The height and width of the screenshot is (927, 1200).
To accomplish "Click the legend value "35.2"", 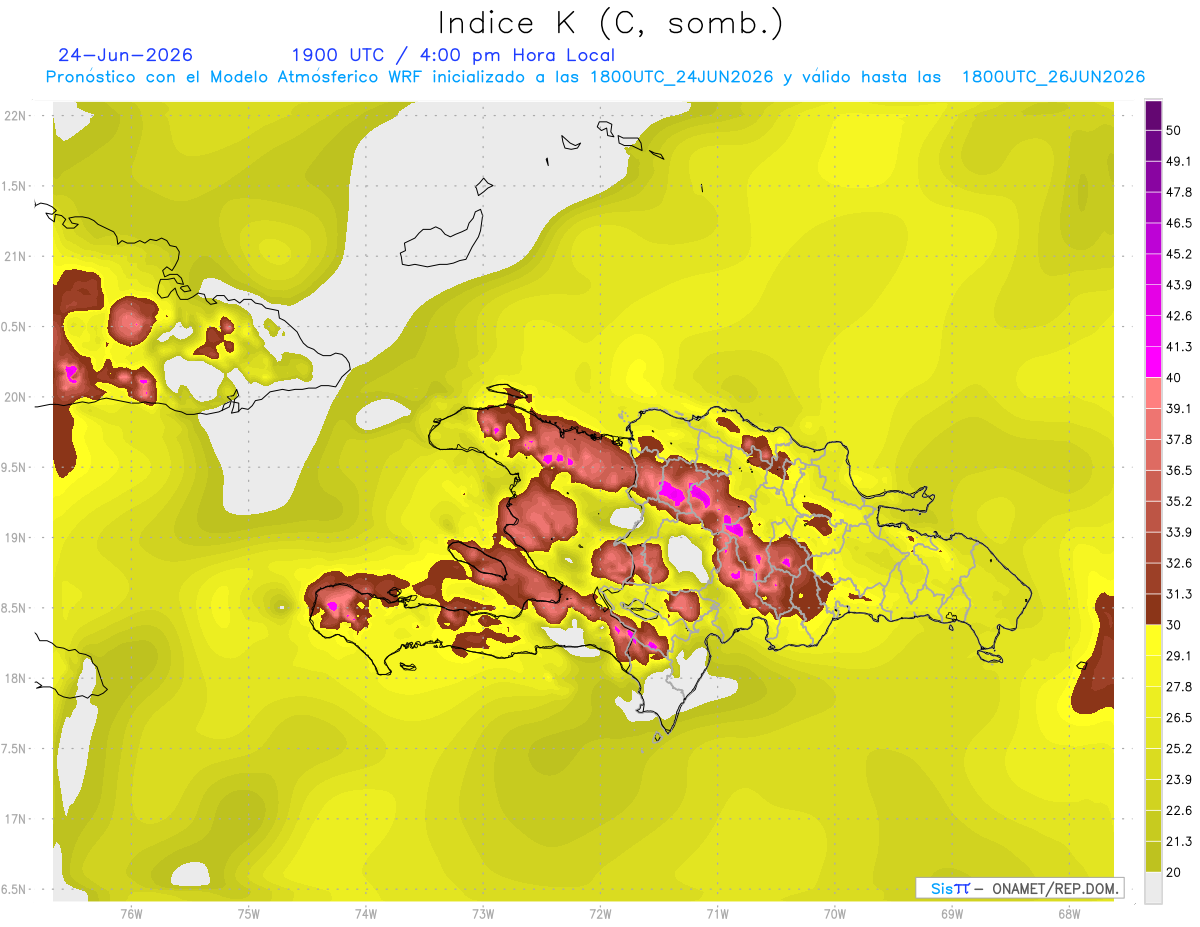I will coord(1179,501).
